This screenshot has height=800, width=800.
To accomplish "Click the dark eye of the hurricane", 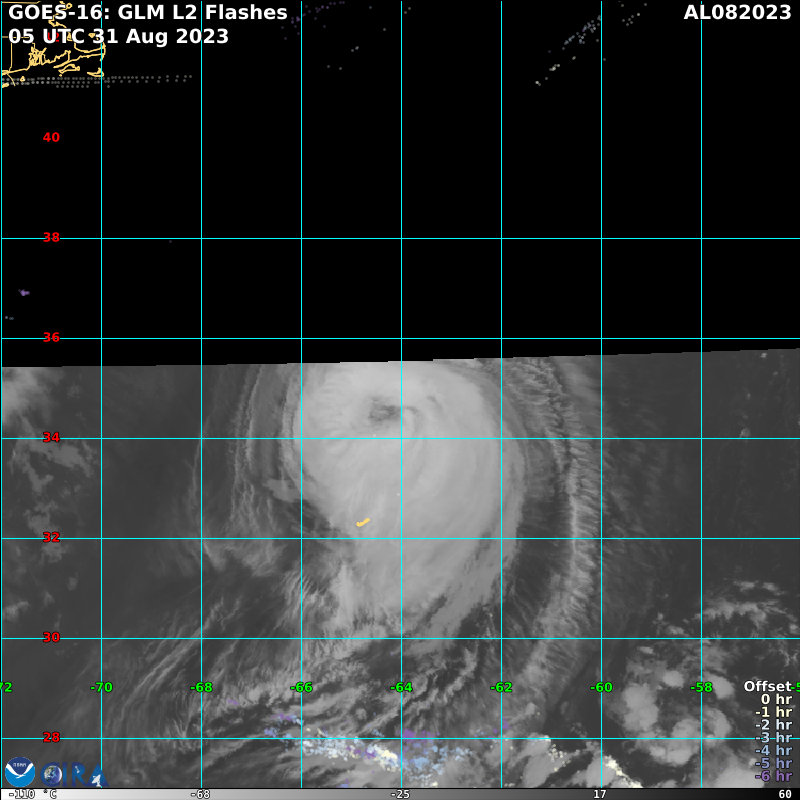I will tap(384, 412).
